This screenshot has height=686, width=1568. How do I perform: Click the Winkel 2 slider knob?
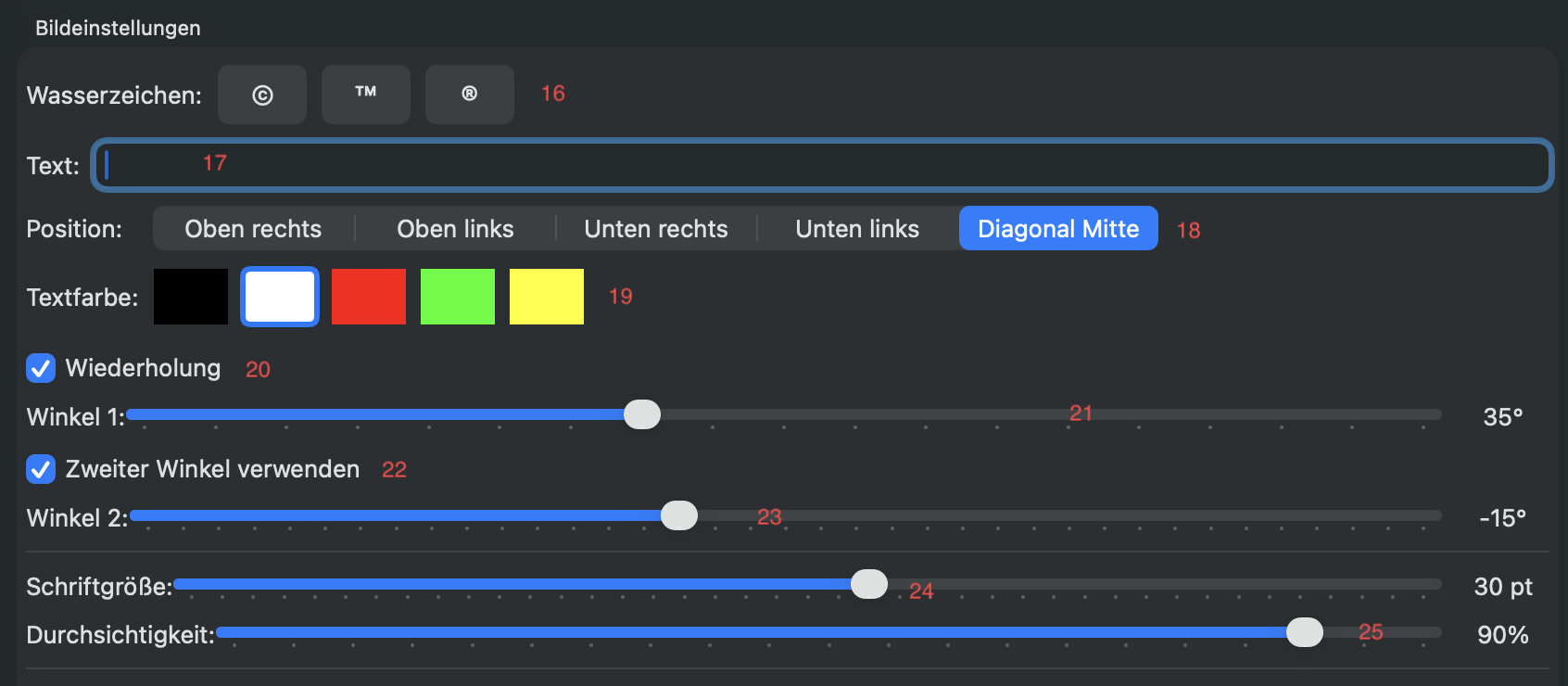pos(679,515)
